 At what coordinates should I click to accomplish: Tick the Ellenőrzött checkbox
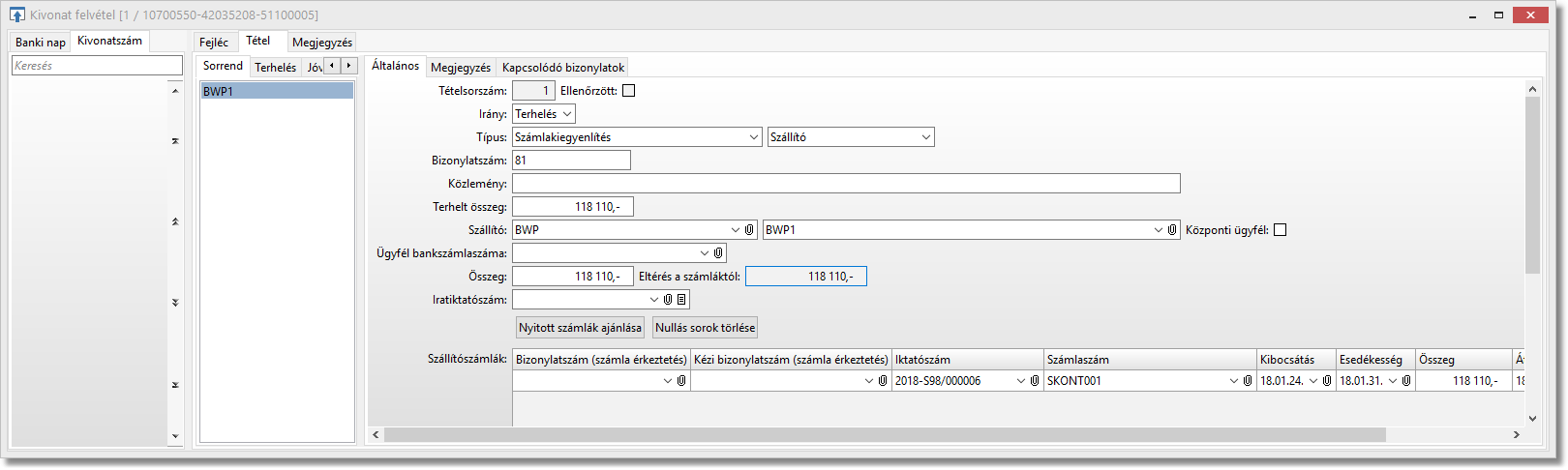click(629, 91)
